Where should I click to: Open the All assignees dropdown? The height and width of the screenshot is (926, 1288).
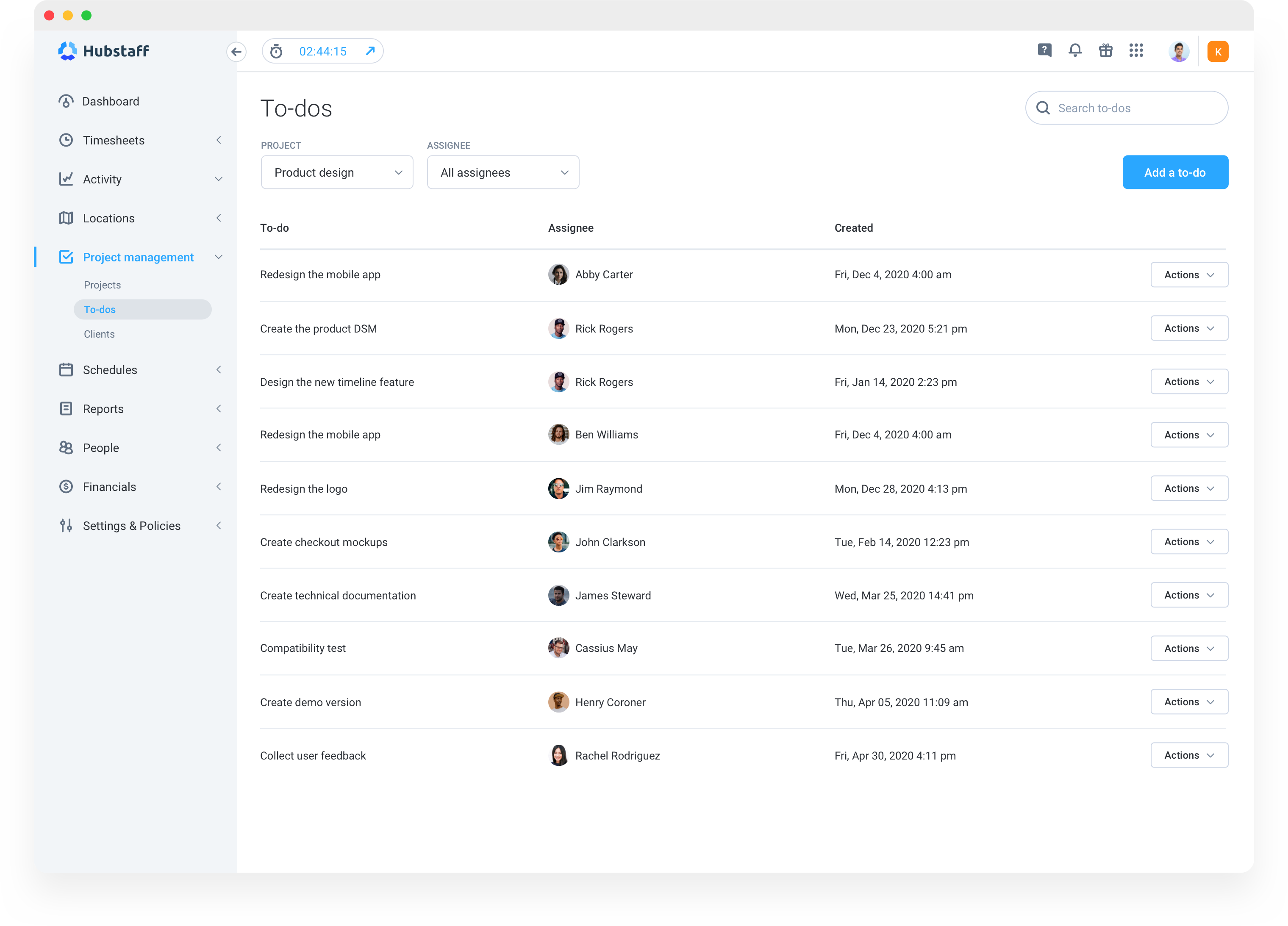[502, 172]
